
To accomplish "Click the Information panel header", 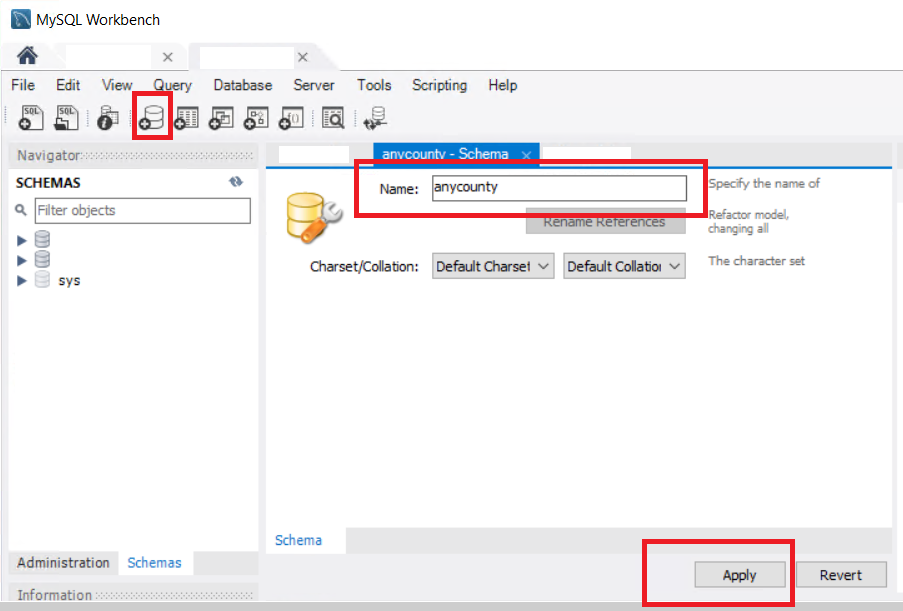I will [132, 594].
